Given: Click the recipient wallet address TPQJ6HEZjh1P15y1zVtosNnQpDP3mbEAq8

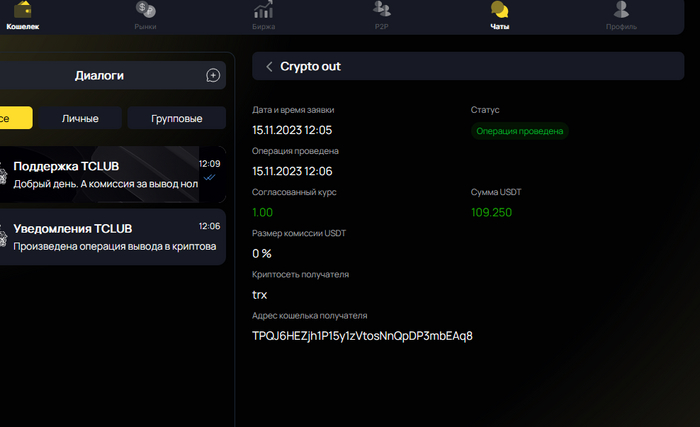Looking at the screenshot, I should pyautogui.click(x=362, y=336).
